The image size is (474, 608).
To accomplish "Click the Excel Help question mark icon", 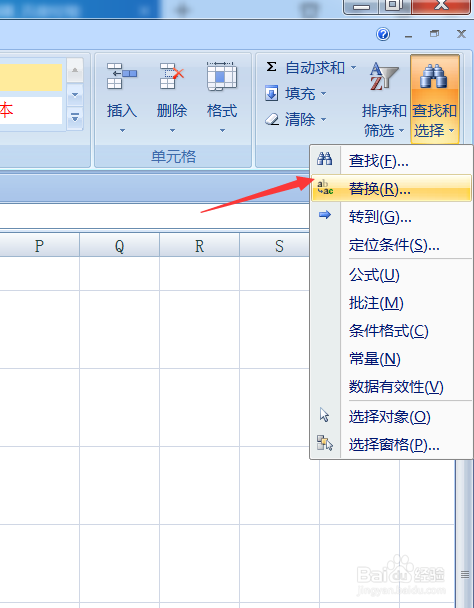I will (x=383, y=34).
